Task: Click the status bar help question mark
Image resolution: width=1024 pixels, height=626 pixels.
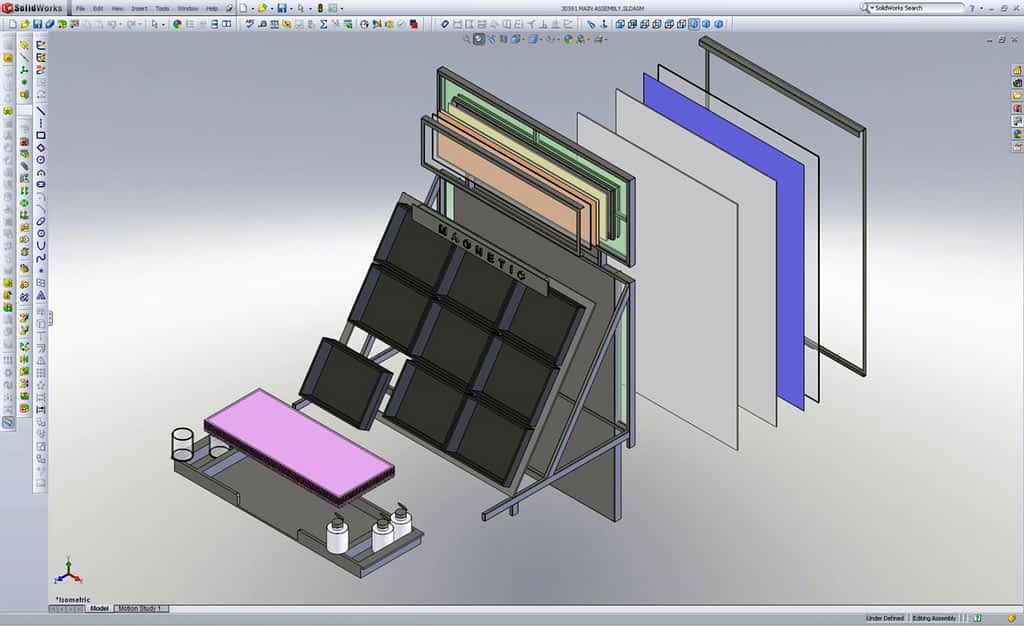Action: [977, 618]
